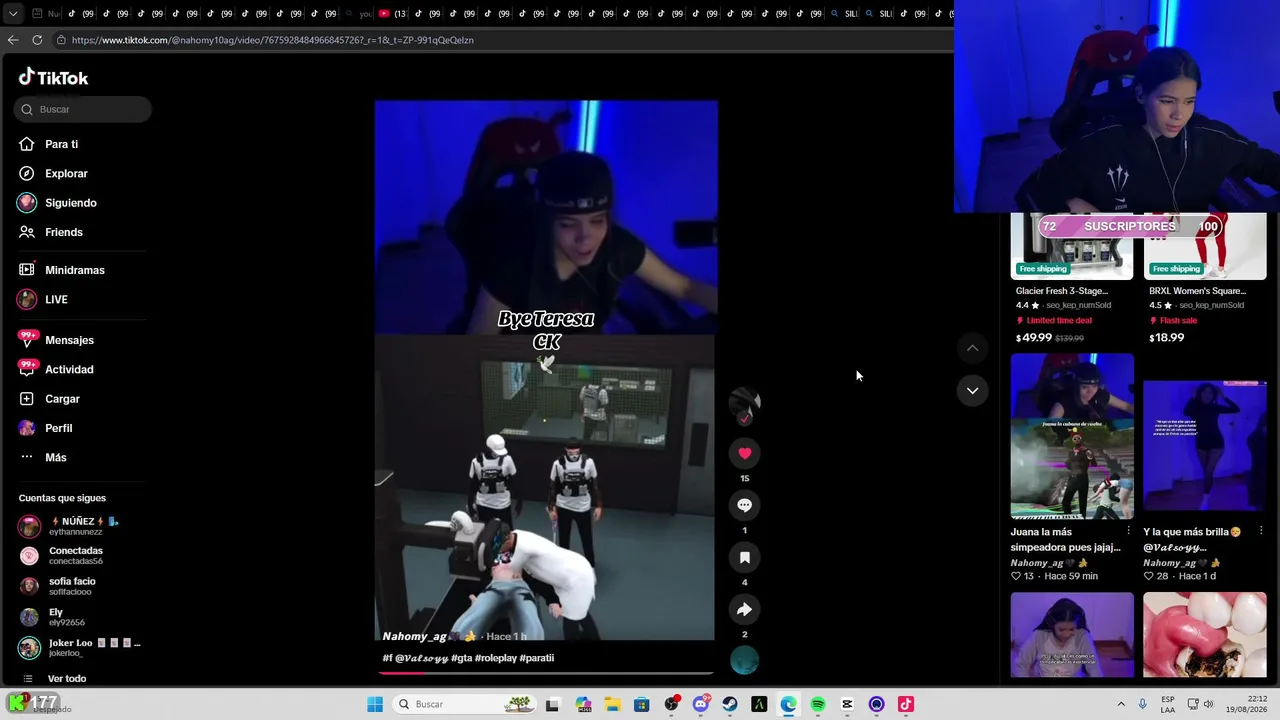The image size is (1280, 720).
Task: Click the Buscar search field in TikTok
Action: (83, 109)
